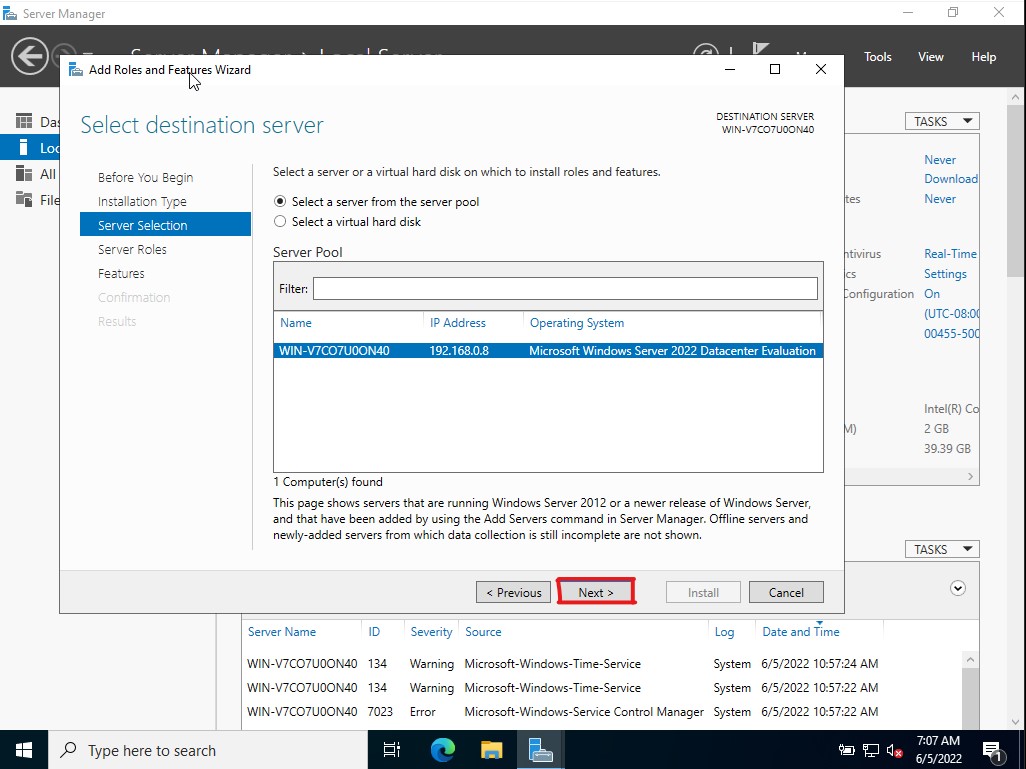Click the taskbar search box
This screenshot has width=1026, height=769.
[x=208, y=750]
